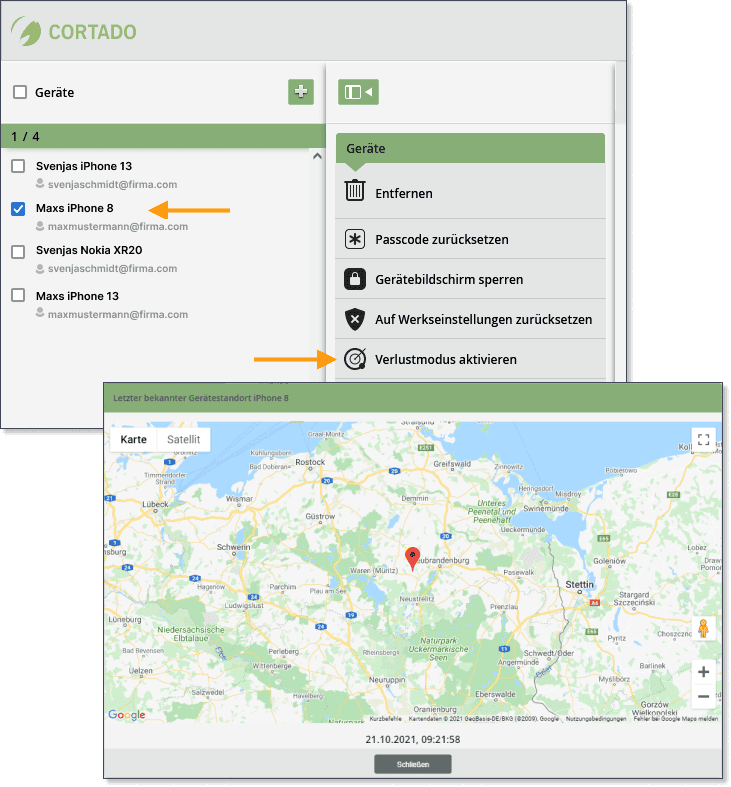Zoom in on the map
This screenshot has width=731, height=787.
[703, 672]
